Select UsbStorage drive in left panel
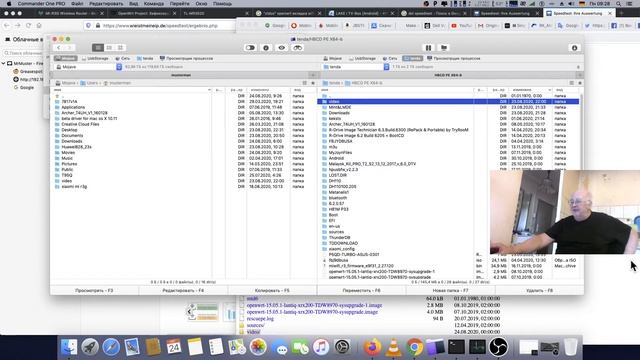 (x=95, y=58)
